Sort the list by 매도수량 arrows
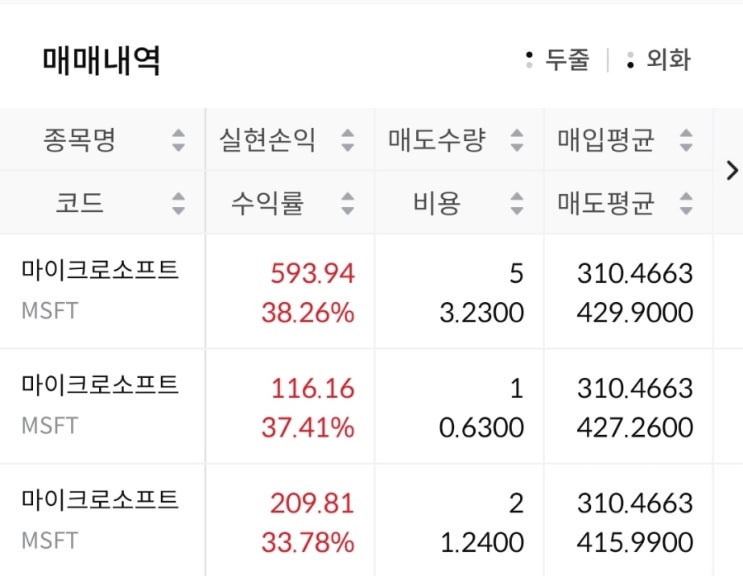Image resolution: width=743 pixels, height=576 pixels. pos(516,140)
